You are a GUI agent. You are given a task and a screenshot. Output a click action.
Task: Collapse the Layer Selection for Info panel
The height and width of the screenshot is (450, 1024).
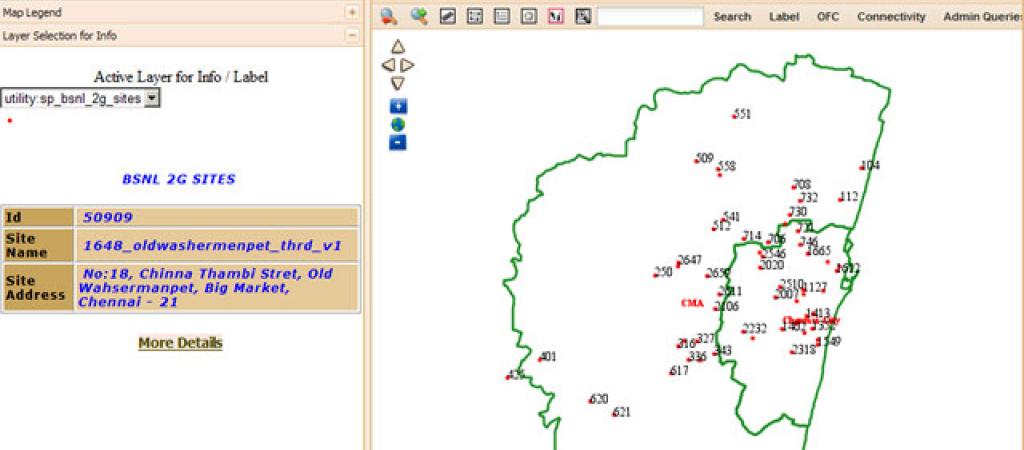(351, 35)
